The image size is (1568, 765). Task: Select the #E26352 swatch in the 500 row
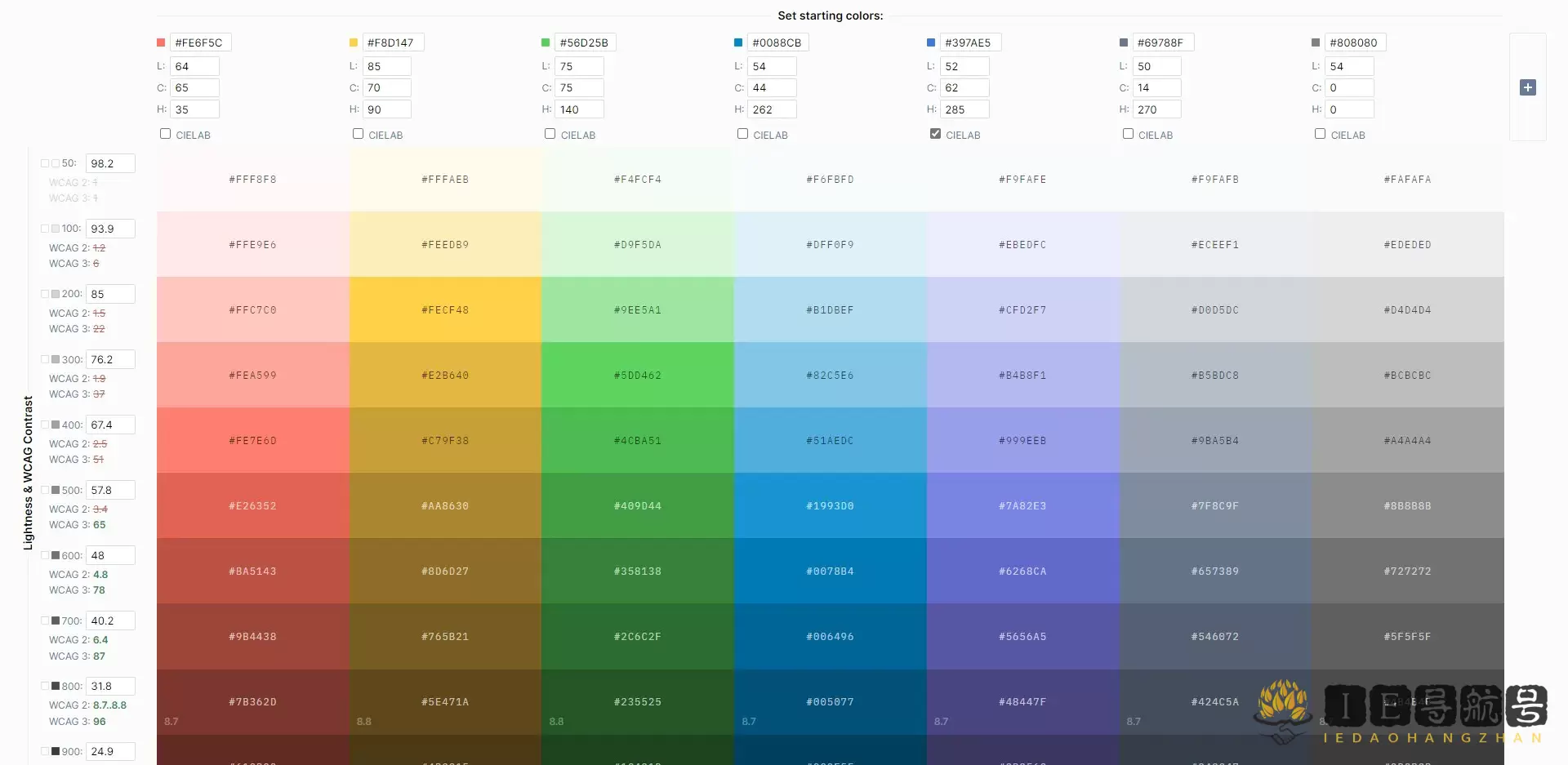[x=253, y=505]
